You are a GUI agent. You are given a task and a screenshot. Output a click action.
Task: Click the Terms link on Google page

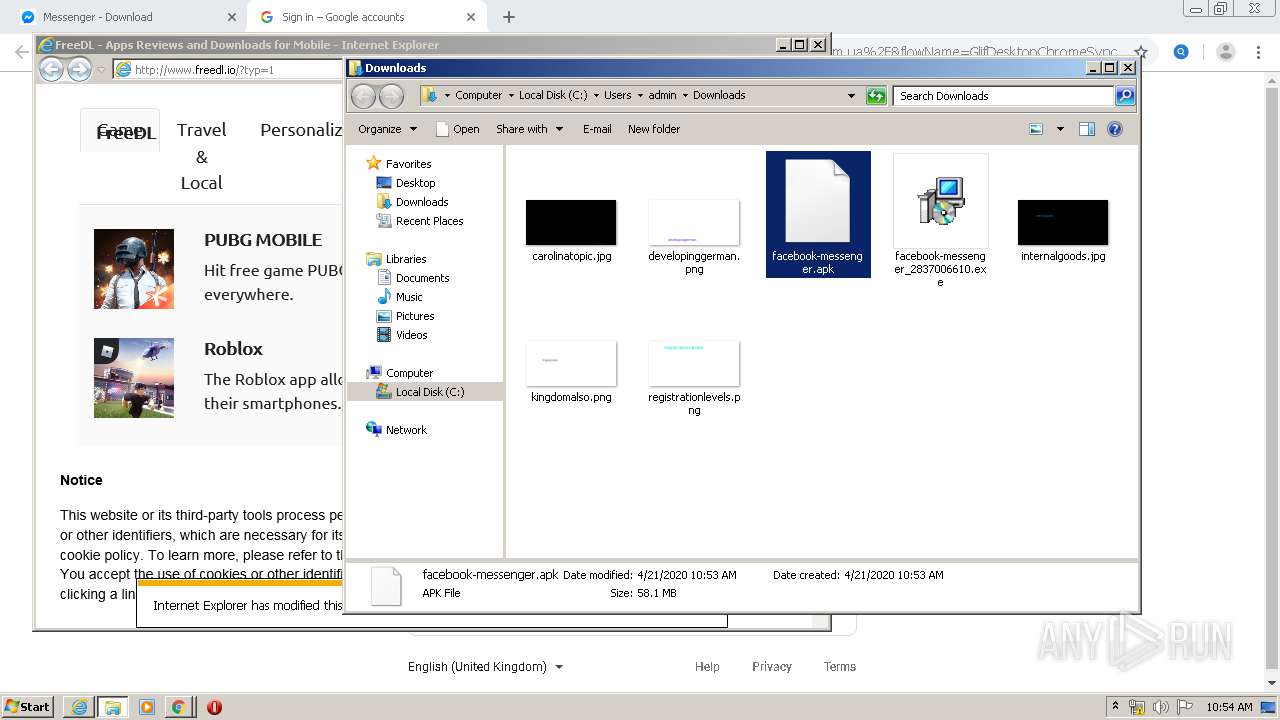[x=840, y=667]
